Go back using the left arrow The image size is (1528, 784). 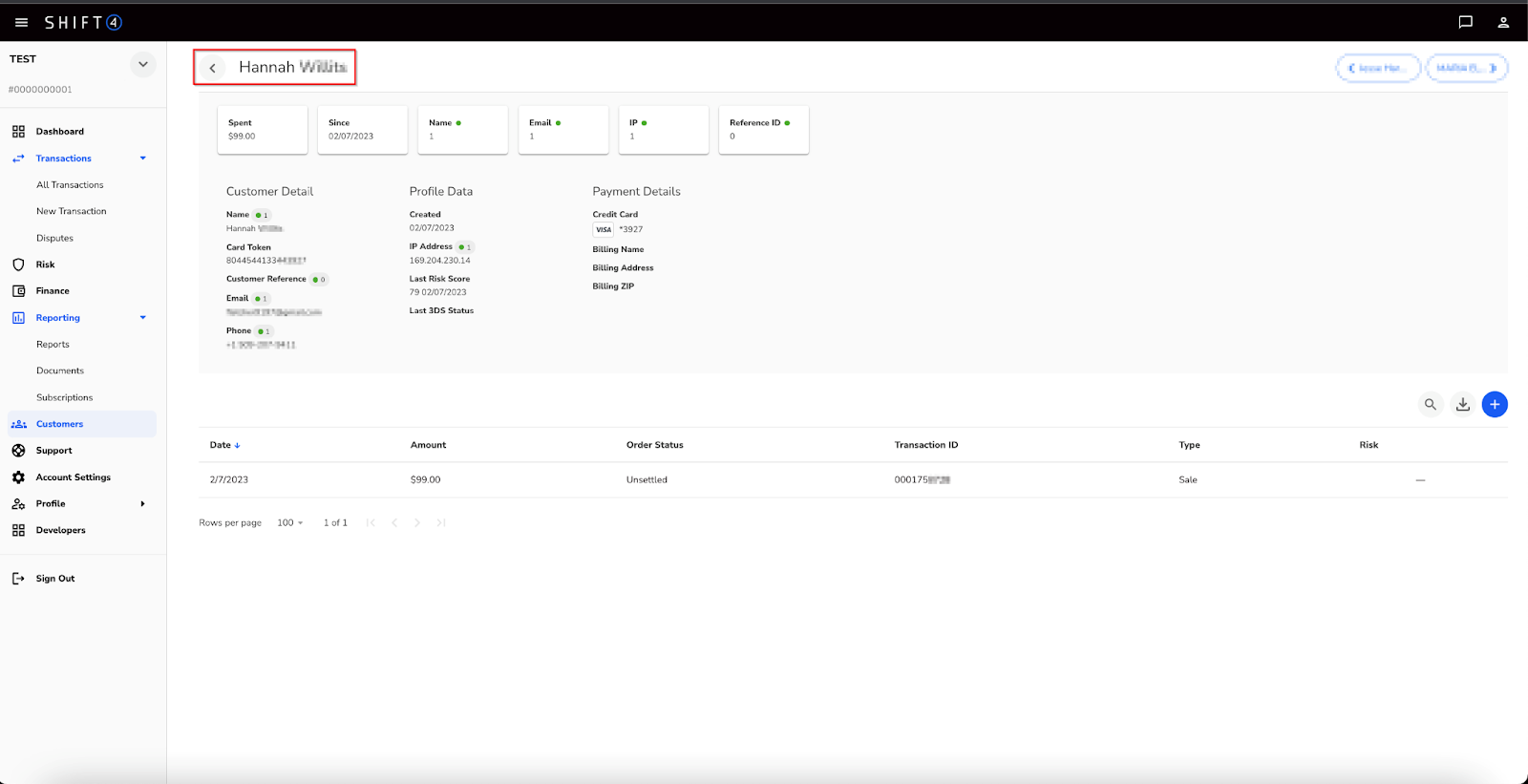[213, 68]
